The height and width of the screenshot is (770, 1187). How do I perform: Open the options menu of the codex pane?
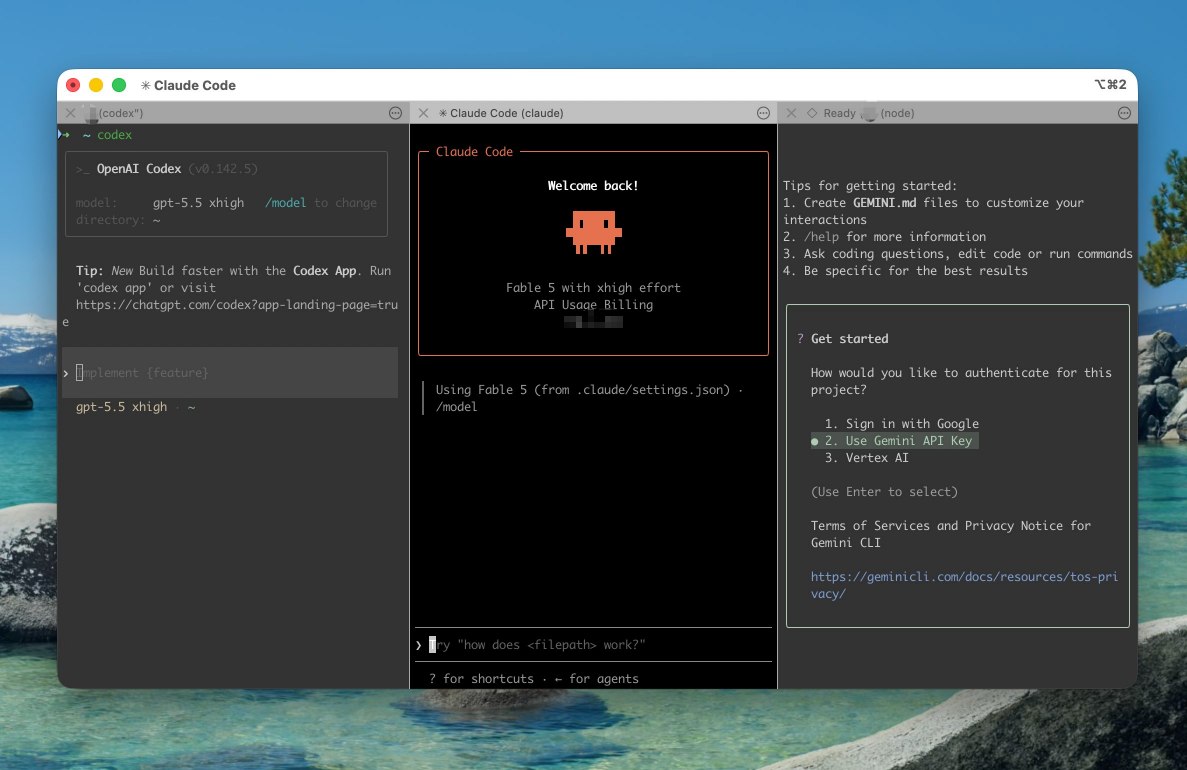(395, 113)
